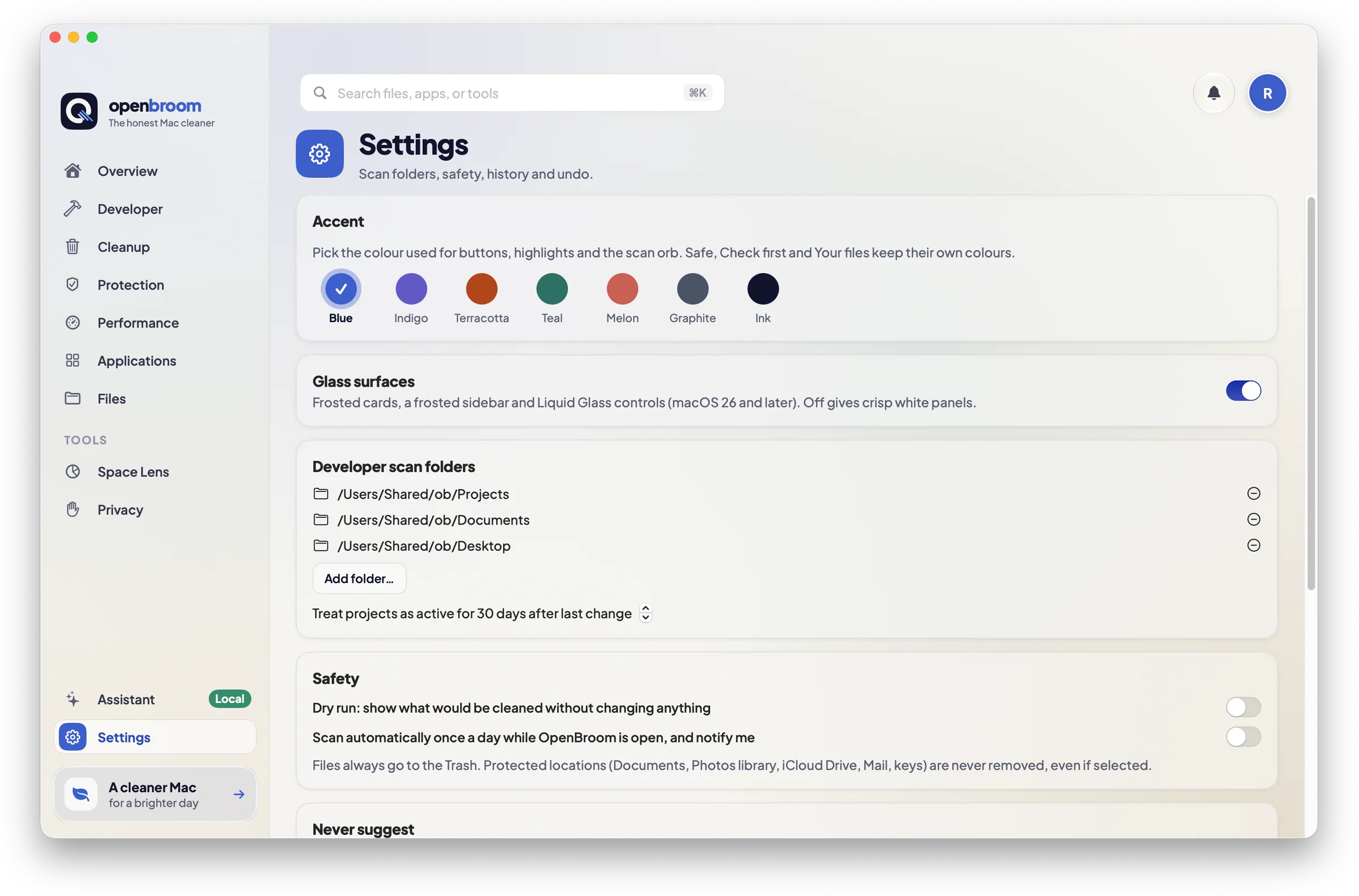Click the broom icon in promo card
This screenshot has height=896, width=1359.
pyautogui.click(x=80, y=794)
